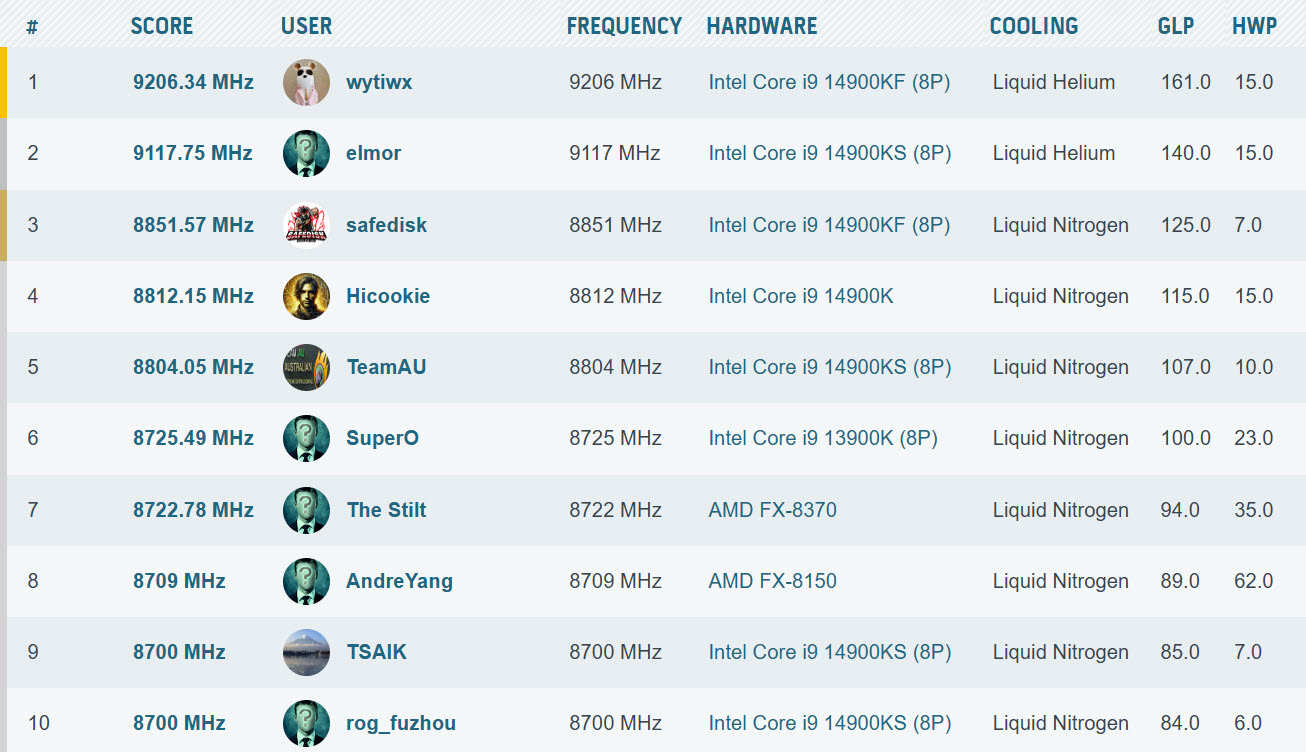Open the 9117.75 MHz score entry
Viewport: 1306px width, 752px height.
(x=193, y=153)
